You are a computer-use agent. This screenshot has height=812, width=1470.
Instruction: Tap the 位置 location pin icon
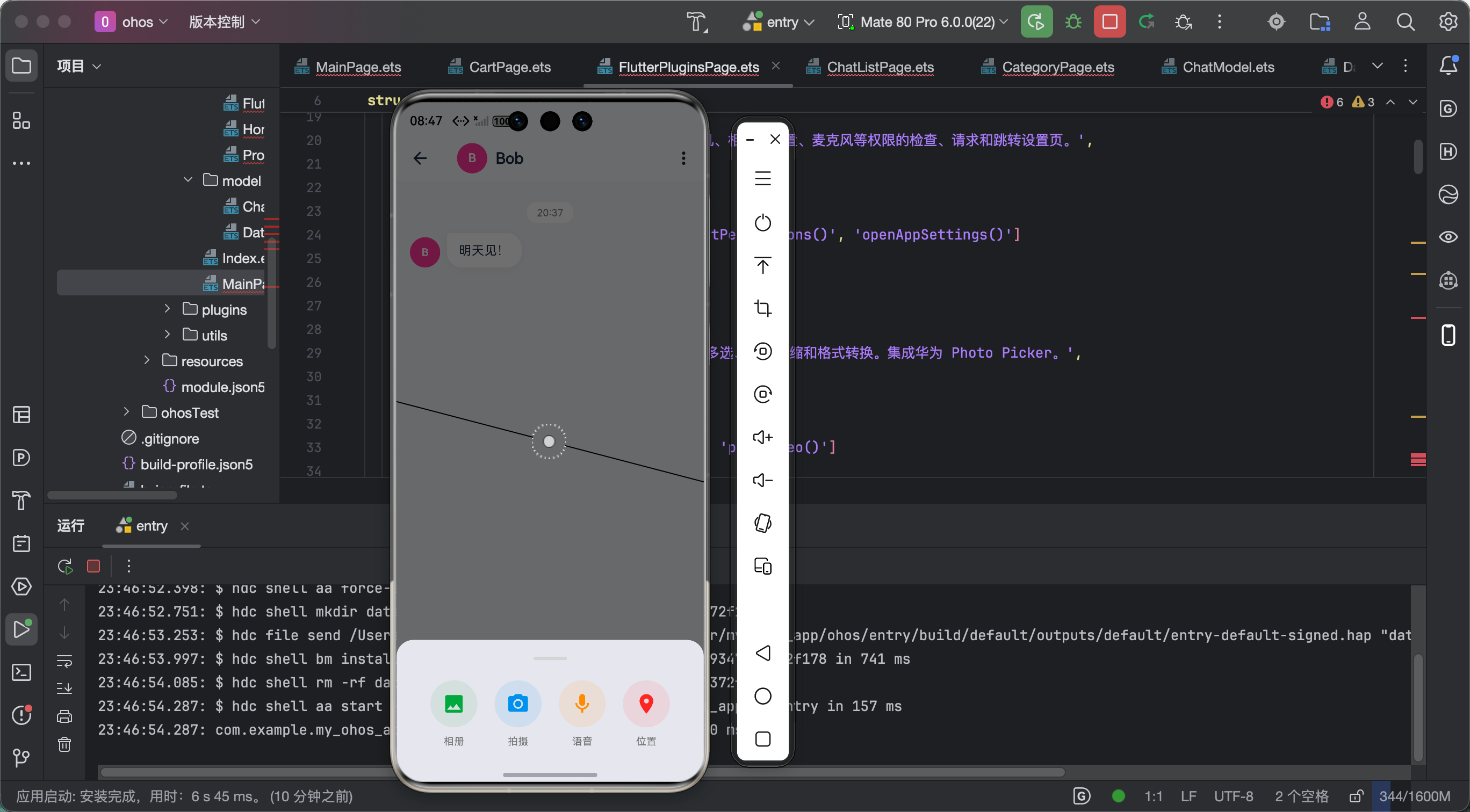[646, 704]
